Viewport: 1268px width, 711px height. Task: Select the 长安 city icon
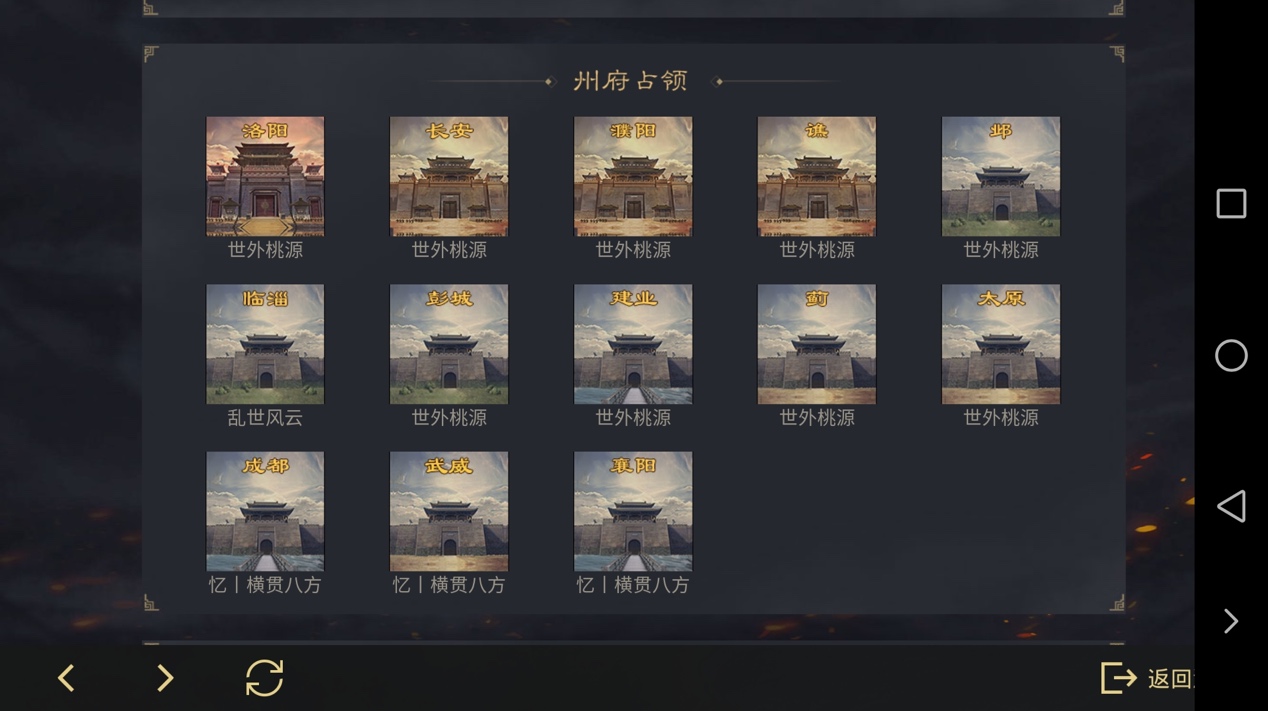[449, 176]
